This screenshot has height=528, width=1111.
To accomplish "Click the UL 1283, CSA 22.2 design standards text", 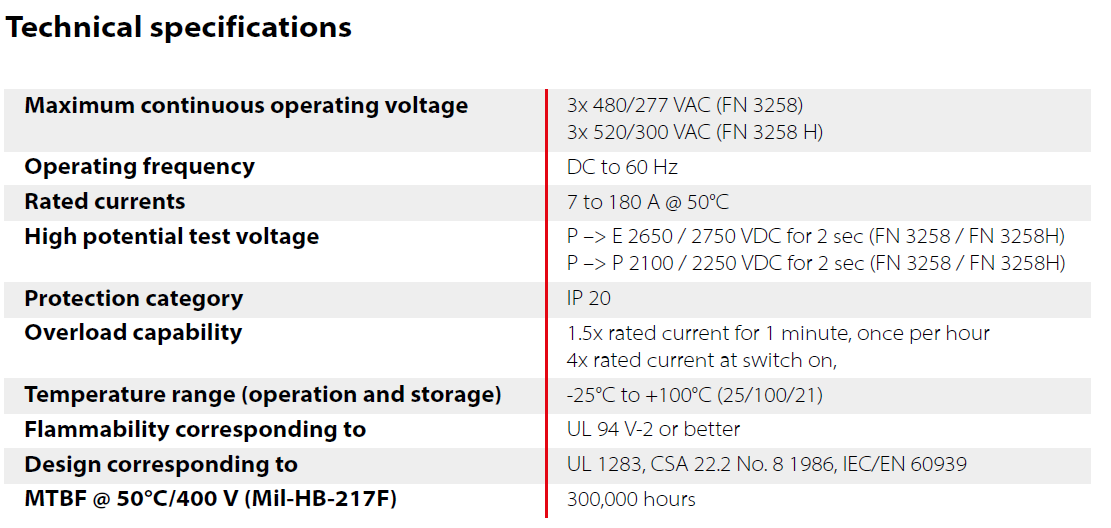I will [x=767, y=465].
